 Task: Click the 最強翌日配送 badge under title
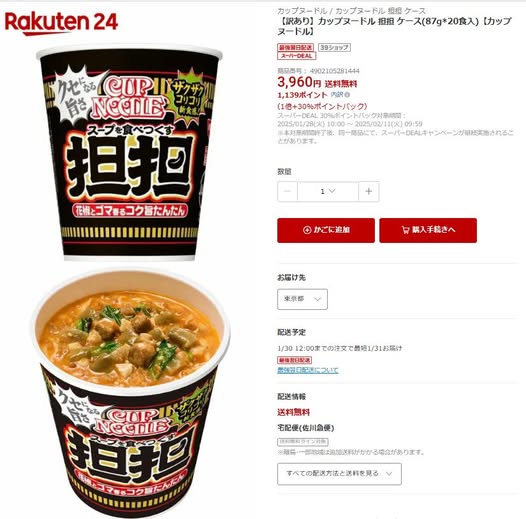point(295,47)
